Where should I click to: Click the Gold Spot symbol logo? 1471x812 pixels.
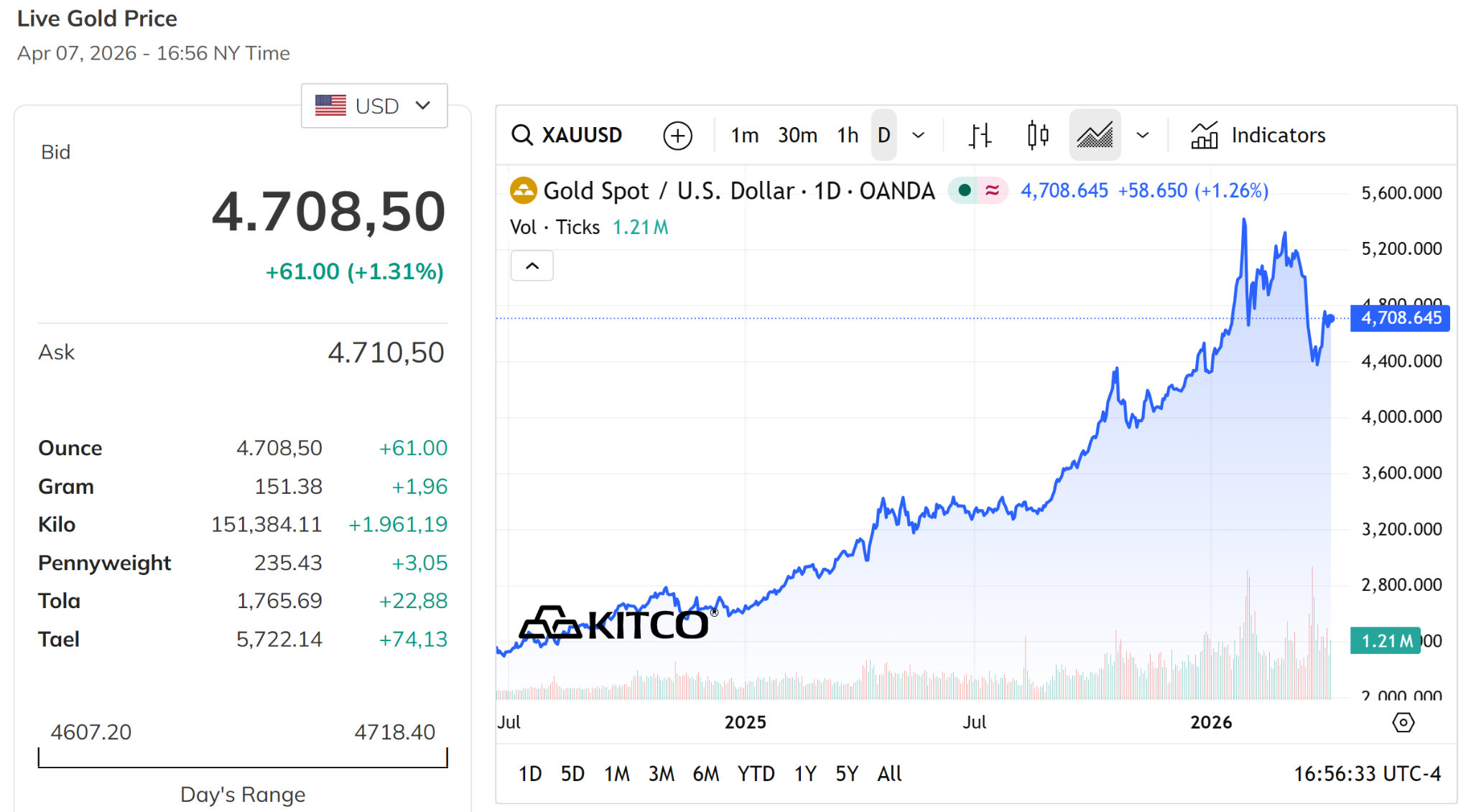(x=523, y=190)
